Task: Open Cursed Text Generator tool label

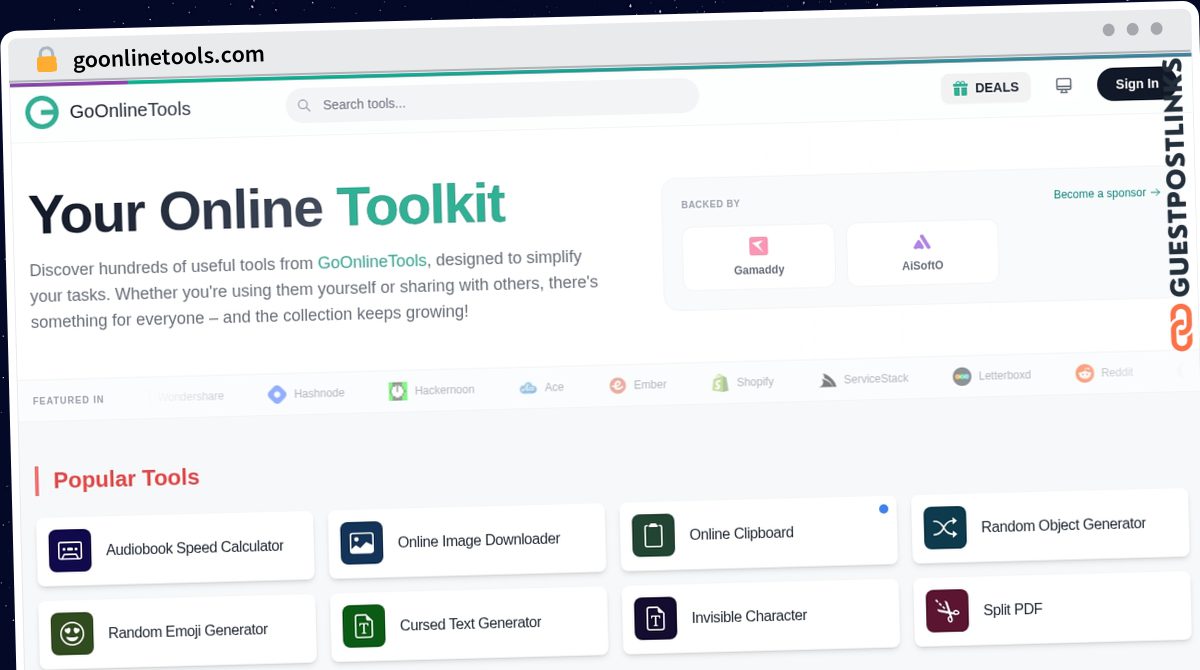Action: (471, 623)
